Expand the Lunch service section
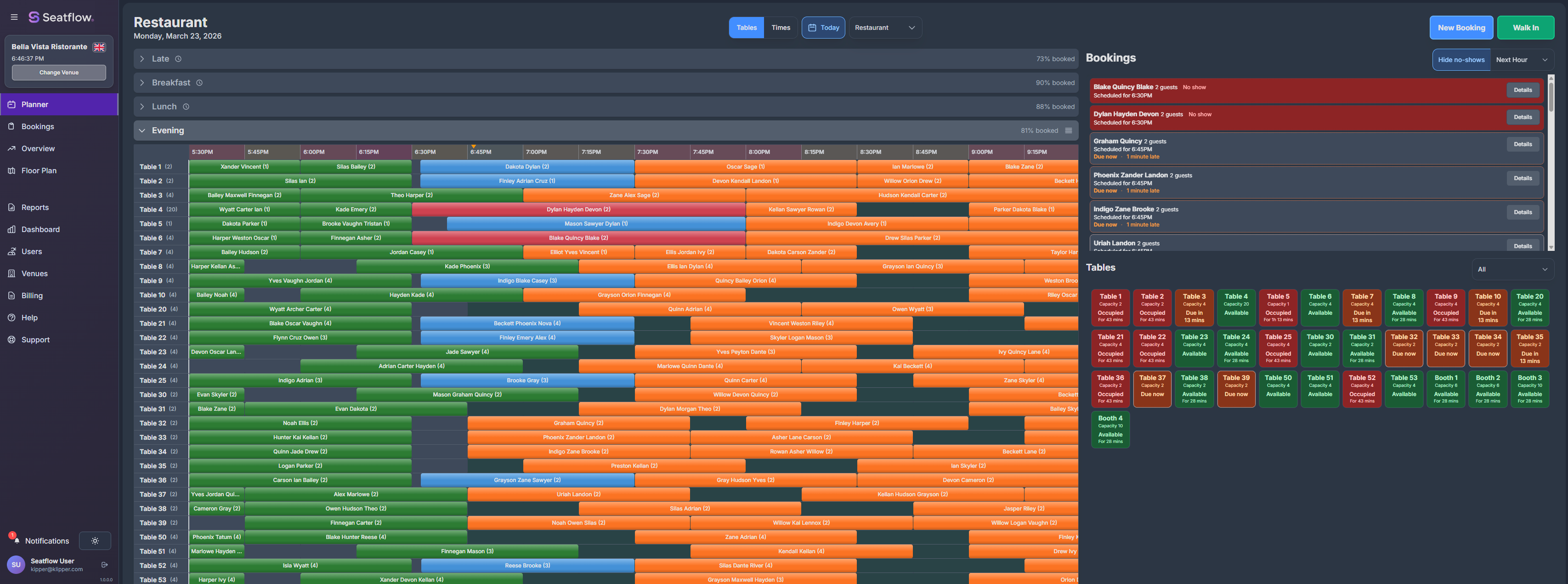Screen dimensions: 1568x584 [x=606, y=107]
